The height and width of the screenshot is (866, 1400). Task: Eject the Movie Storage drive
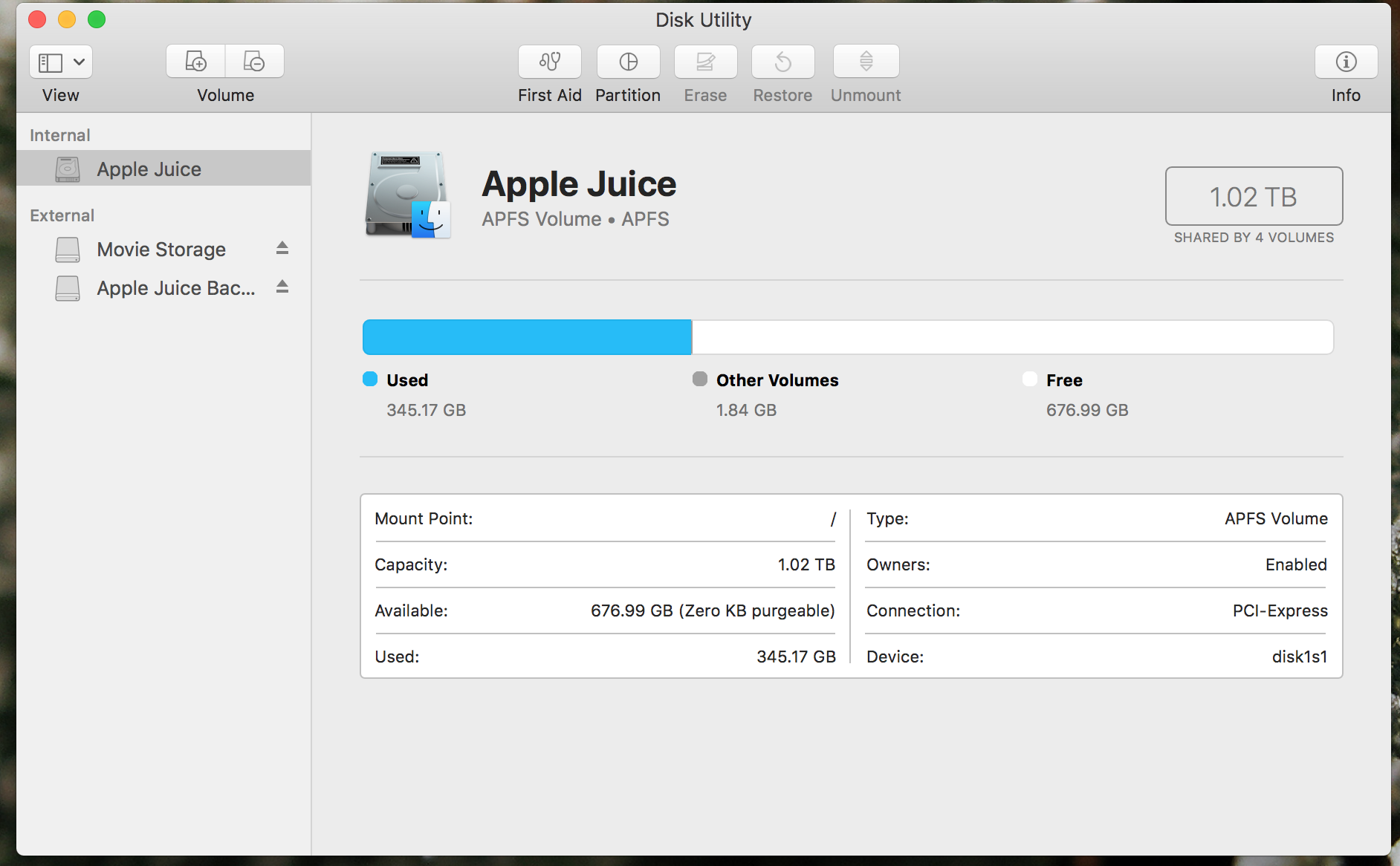pos(282,248)
